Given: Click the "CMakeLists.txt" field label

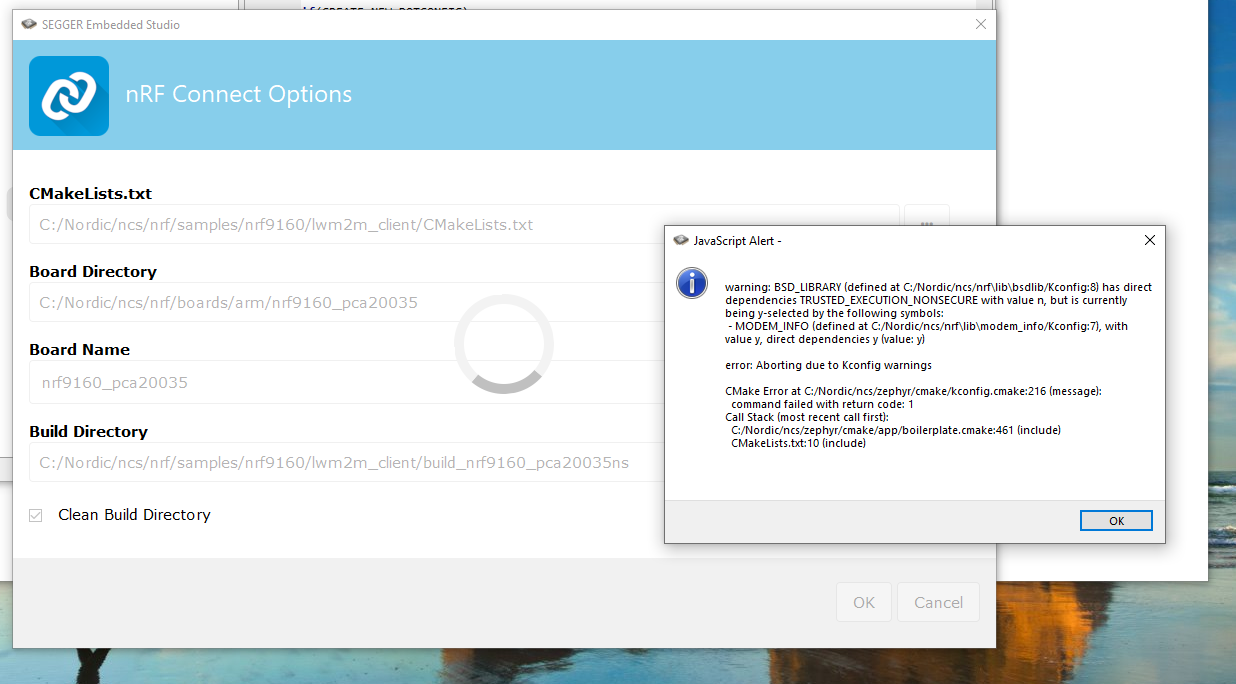Looking at the screenshot, I should click(x=91, y=194).
